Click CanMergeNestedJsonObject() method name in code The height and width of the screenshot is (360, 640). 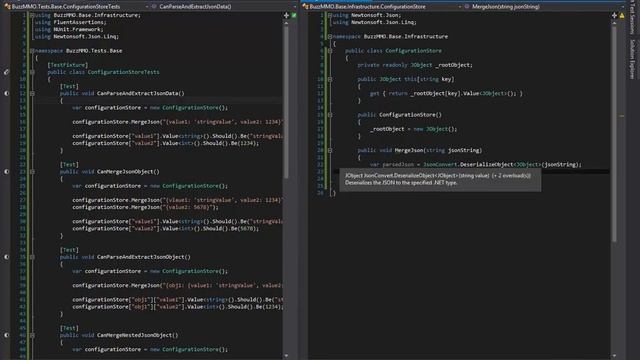tap(138, 335)
